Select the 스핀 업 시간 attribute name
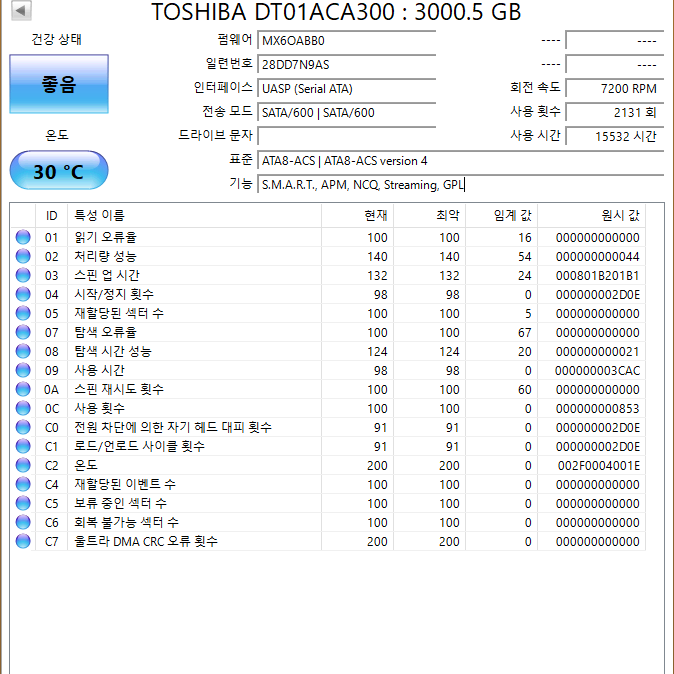Screen dimensions: 674x674 tap(107, 275)
